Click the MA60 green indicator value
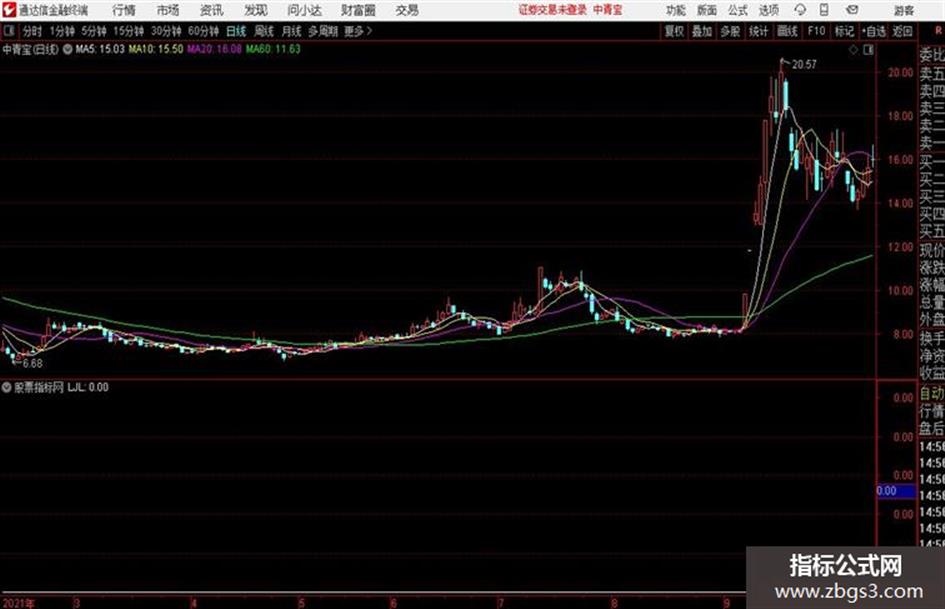The height and width of the screenshot is (609, 945). click(273, 49)
